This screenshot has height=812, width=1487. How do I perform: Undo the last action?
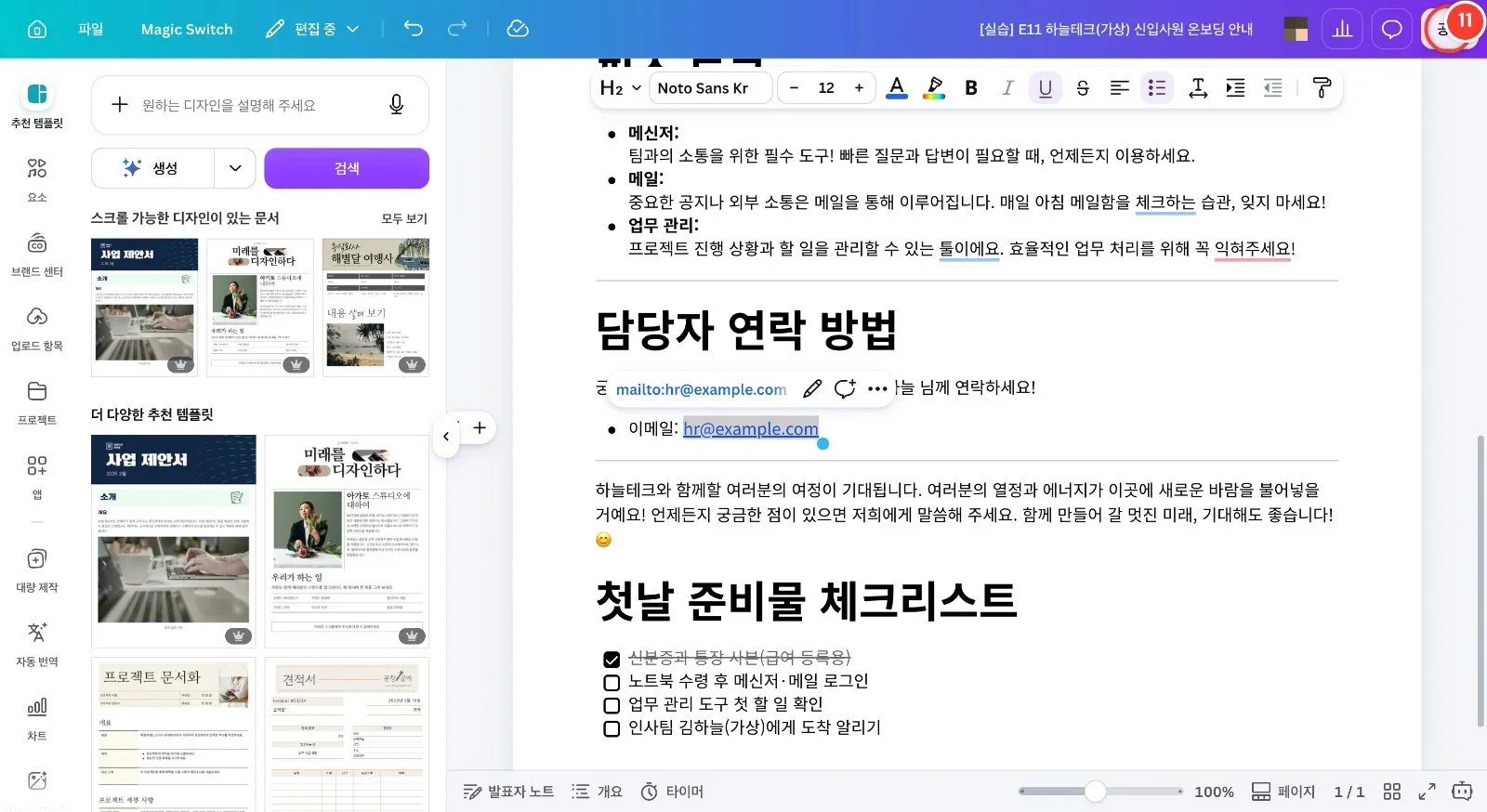pos(414,29)
